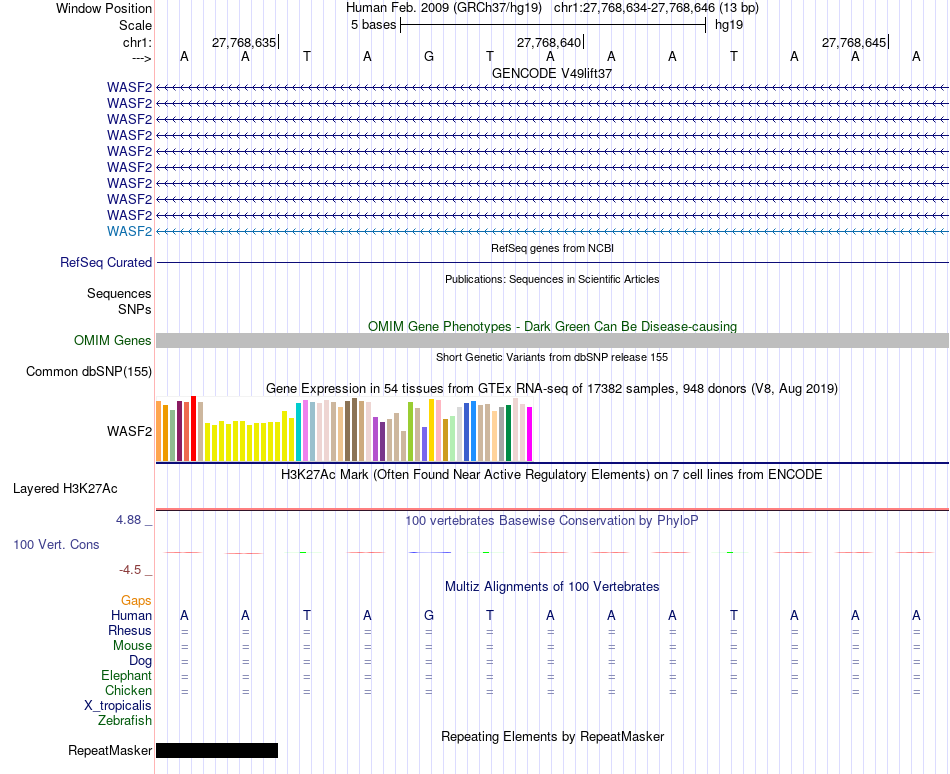Click the Sequences label under Publications
The width and height of the screenshot is (950, 774).
tap(119, 294)
